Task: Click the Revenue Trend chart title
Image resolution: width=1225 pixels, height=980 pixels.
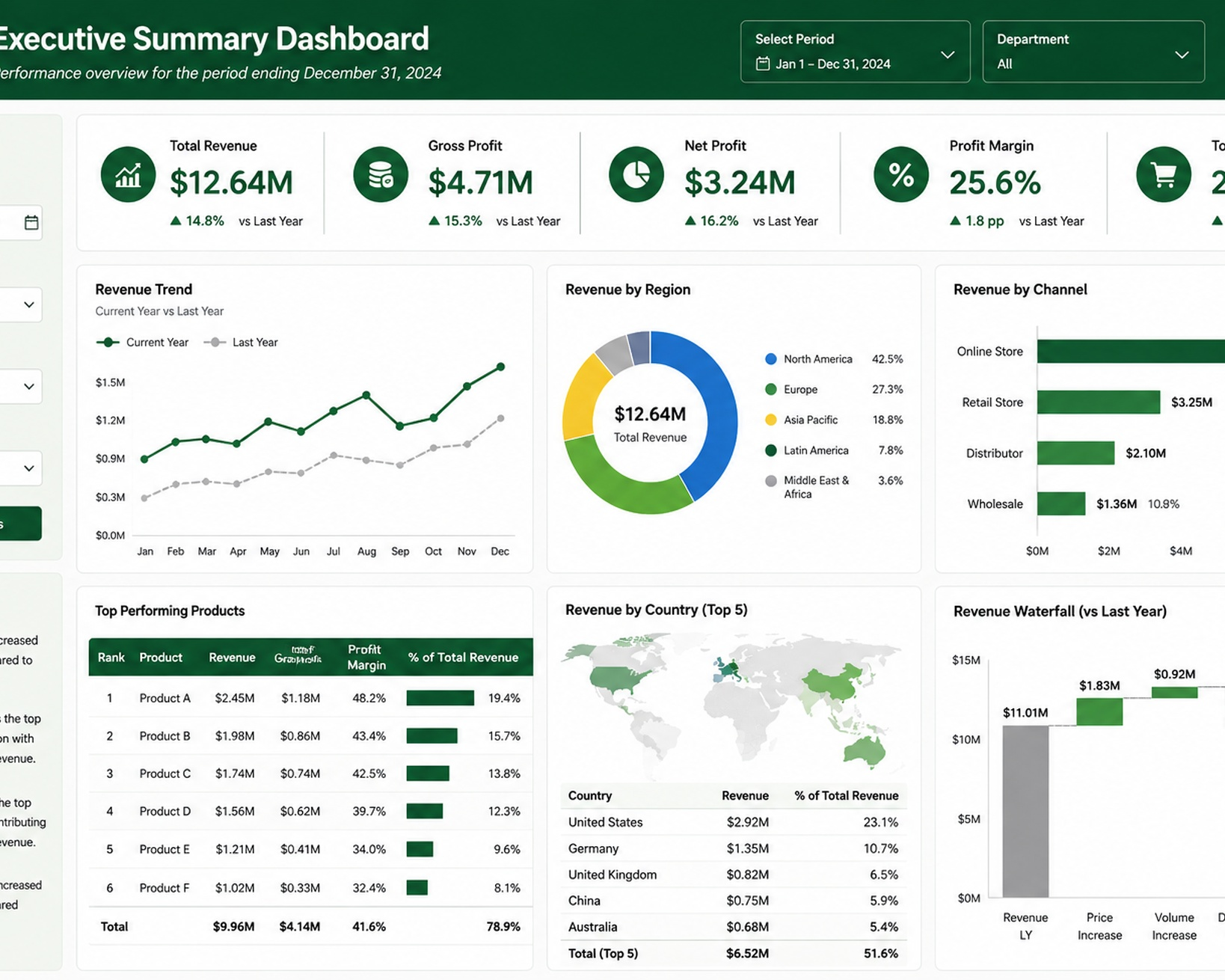Action: [144, 290]
